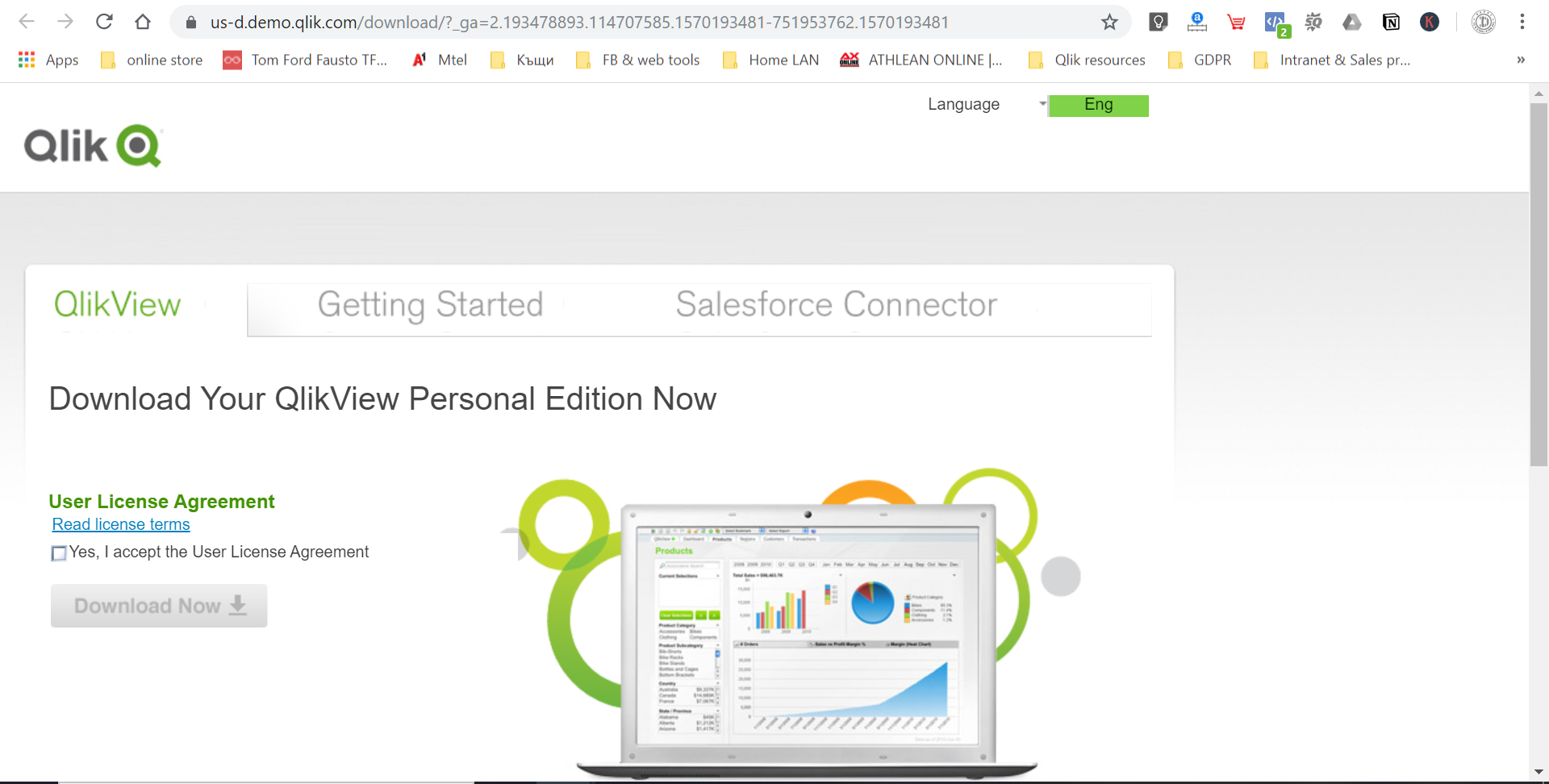Open the Chrome three-dot menu
Viewport: 1549px width, 784px height.
1522,22
